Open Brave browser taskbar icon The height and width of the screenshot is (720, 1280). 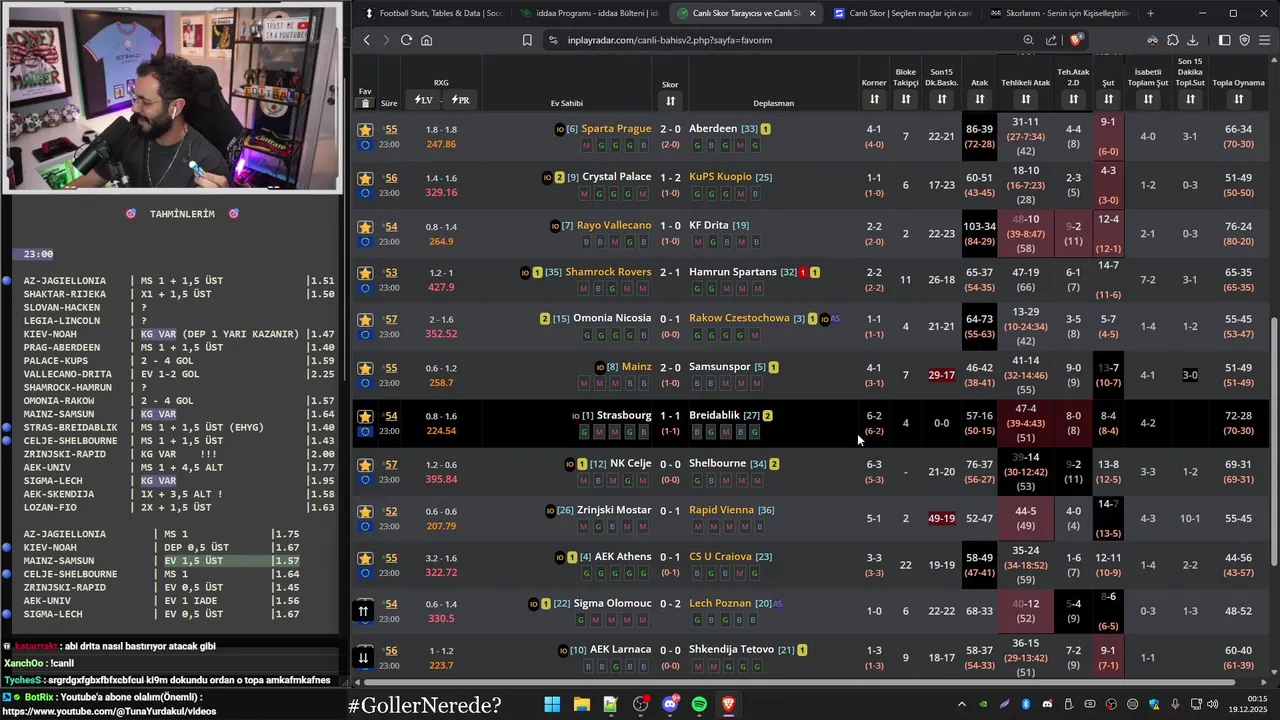tap(728, 704)
